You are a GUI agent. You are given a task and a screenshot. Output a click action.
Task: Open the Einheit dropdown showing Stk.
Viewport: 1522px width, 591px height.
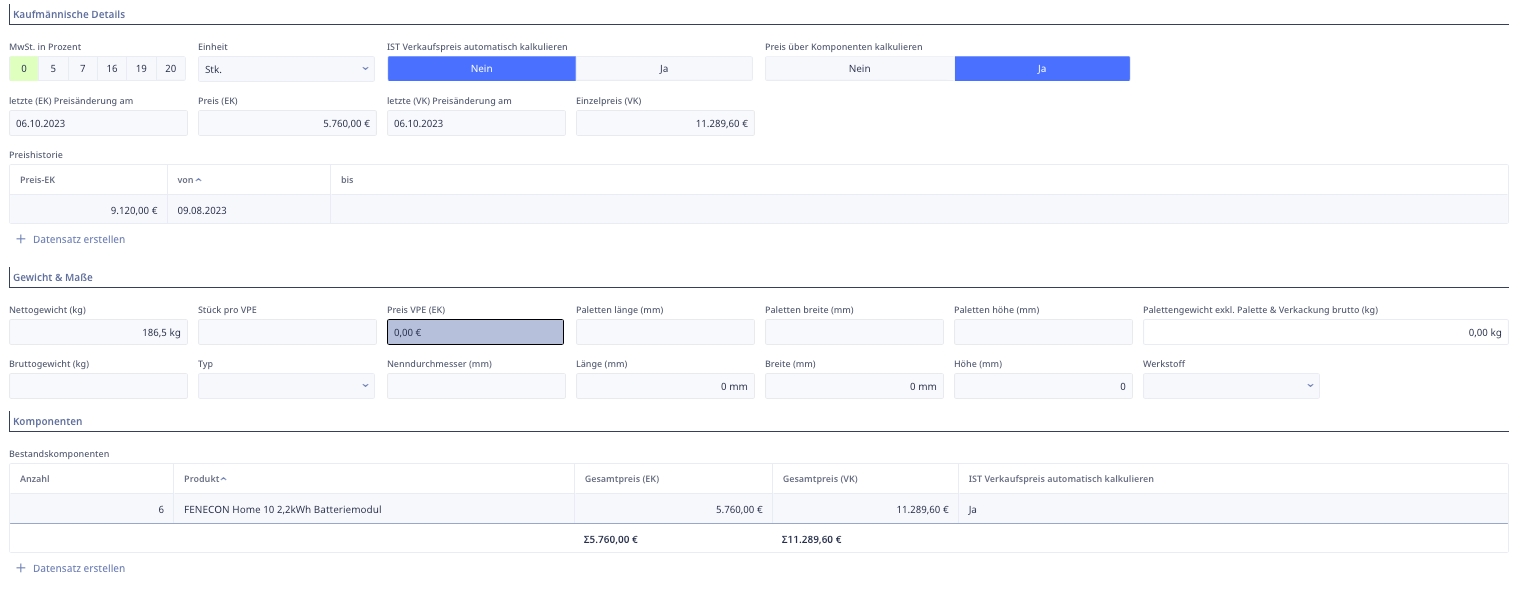286,69
